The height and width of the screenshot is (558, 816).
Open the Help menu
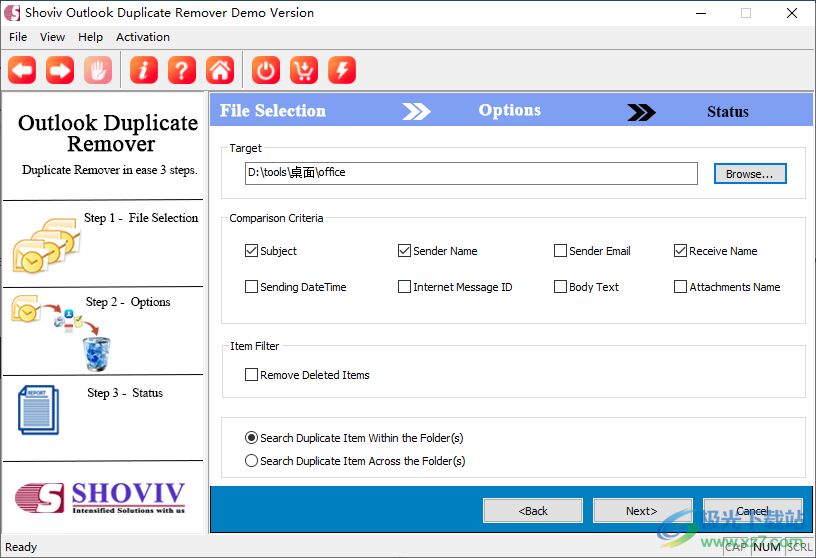[x=91, y=37]
